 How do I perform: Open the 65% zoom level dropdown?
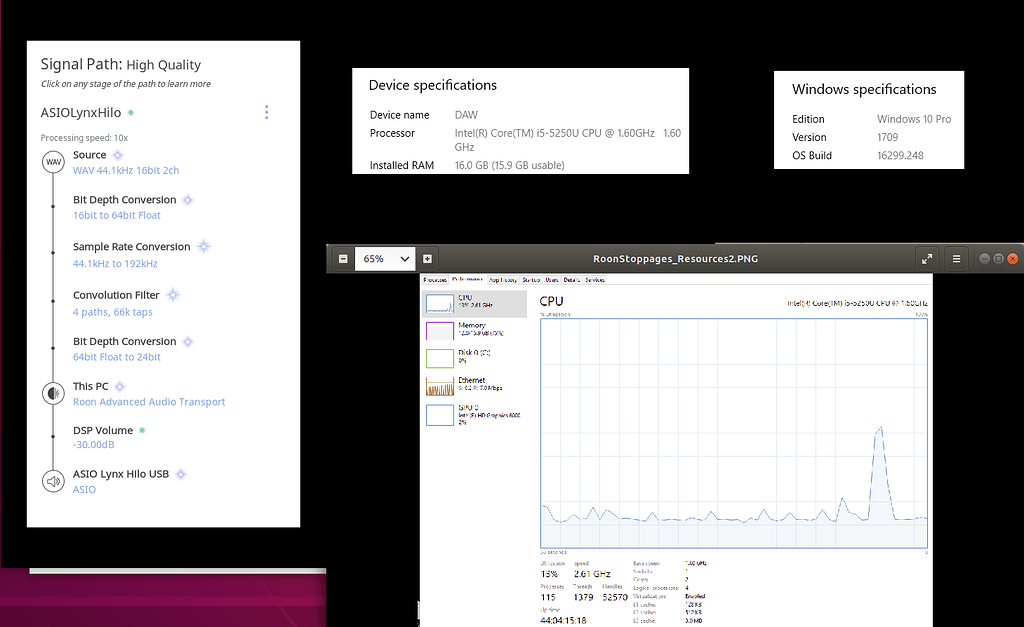pos(385,258)
